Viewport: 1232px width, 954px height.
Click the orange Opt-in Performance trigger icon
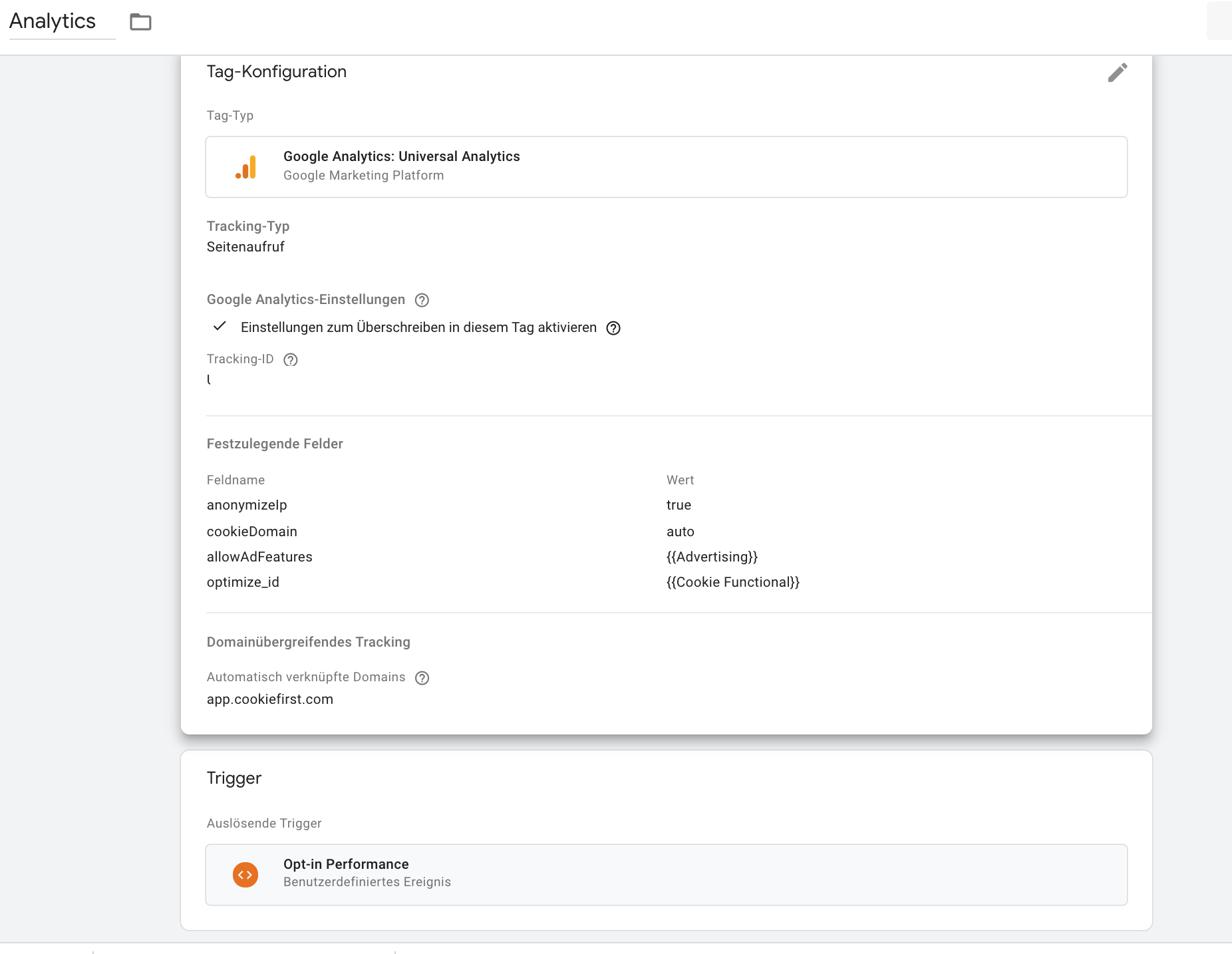pos(245,875)
